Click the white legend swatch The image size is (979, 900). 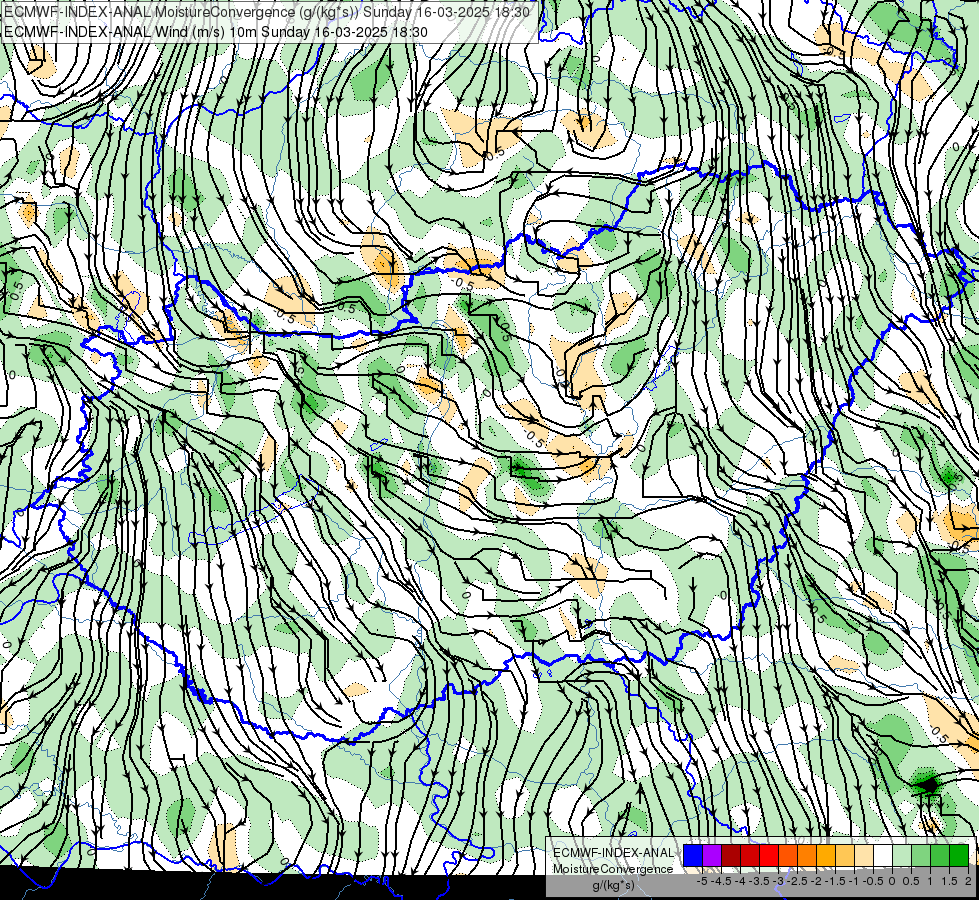883,855
